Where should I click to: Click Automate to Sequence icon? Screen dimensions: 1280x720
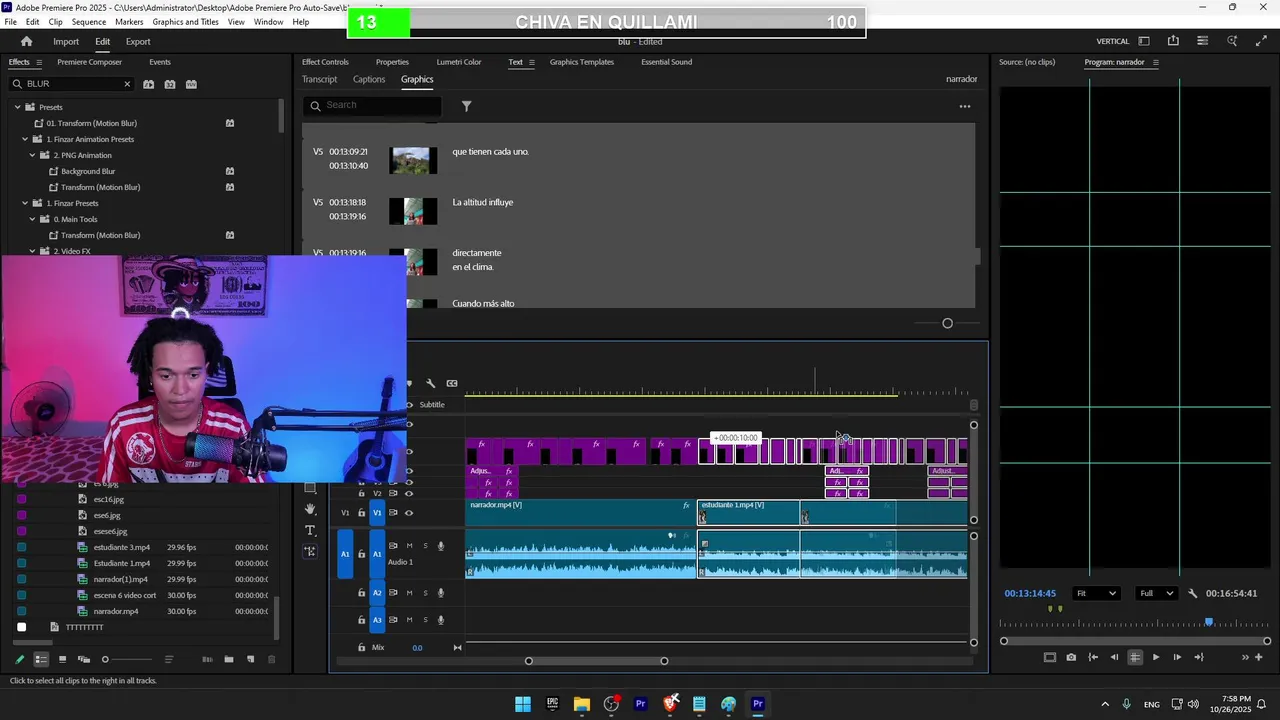[x=207, y=659]
